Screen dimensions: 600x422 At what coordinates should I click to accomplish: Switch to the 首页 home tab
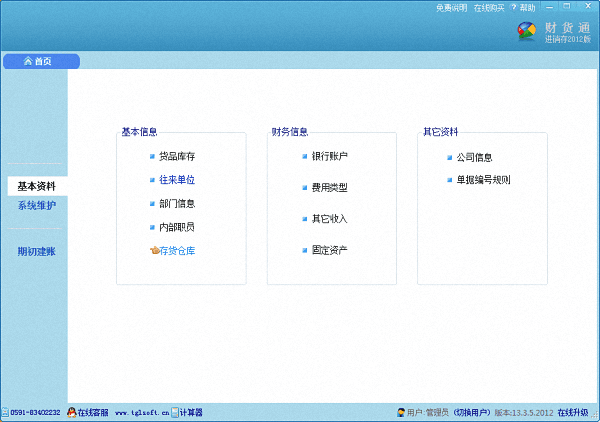(x=41, y=62)
